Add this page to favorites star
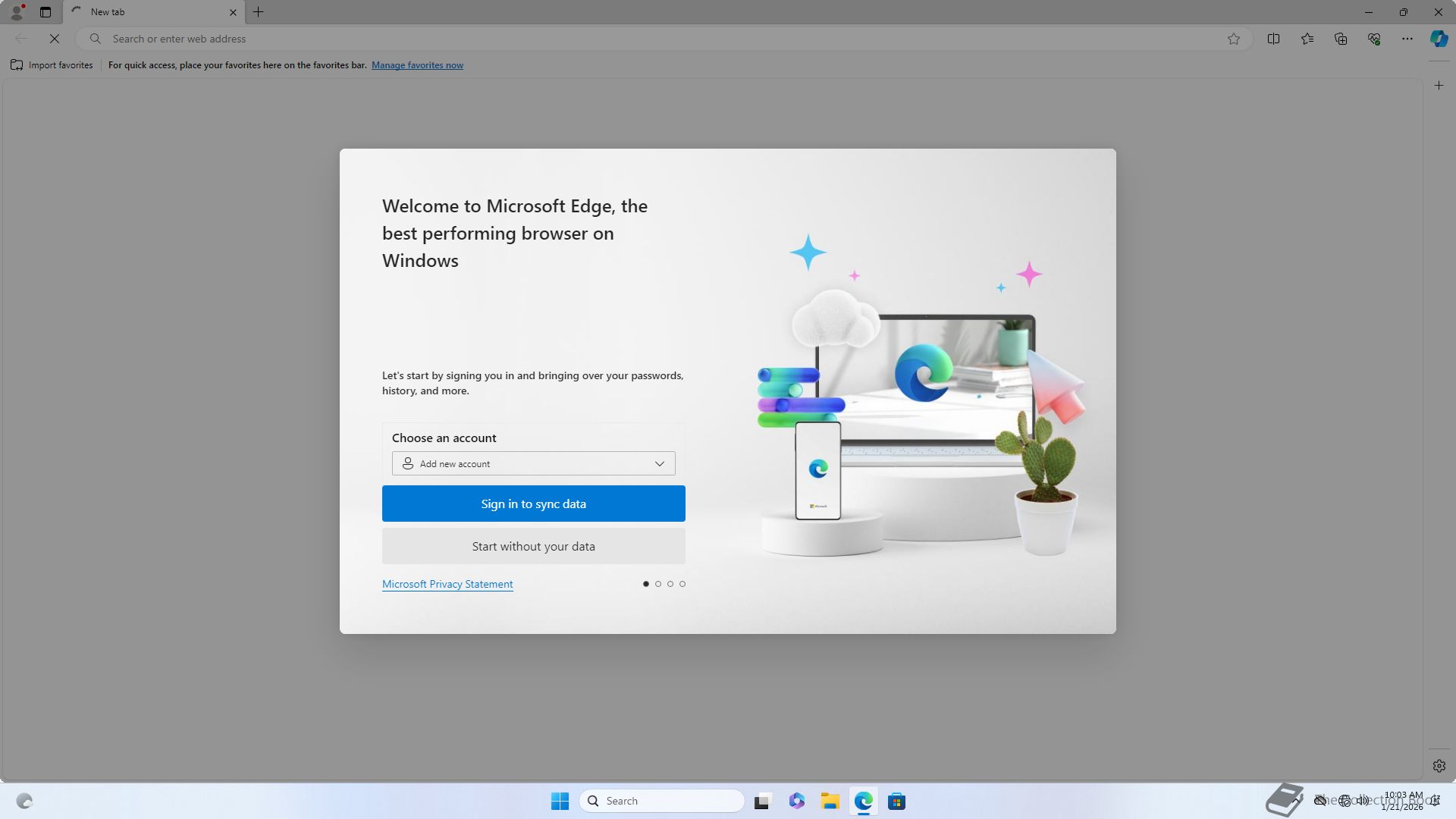 [x=1234, y=39]
